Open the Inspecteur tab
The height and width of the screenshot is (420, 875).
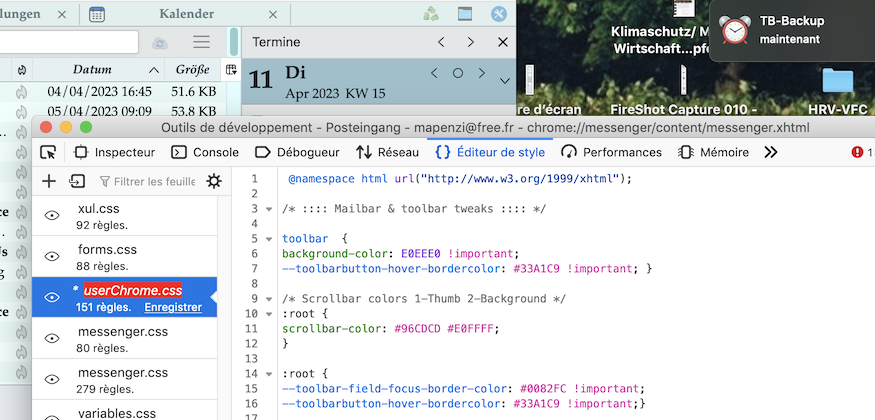pyautogui.click(x=115, y=152)
